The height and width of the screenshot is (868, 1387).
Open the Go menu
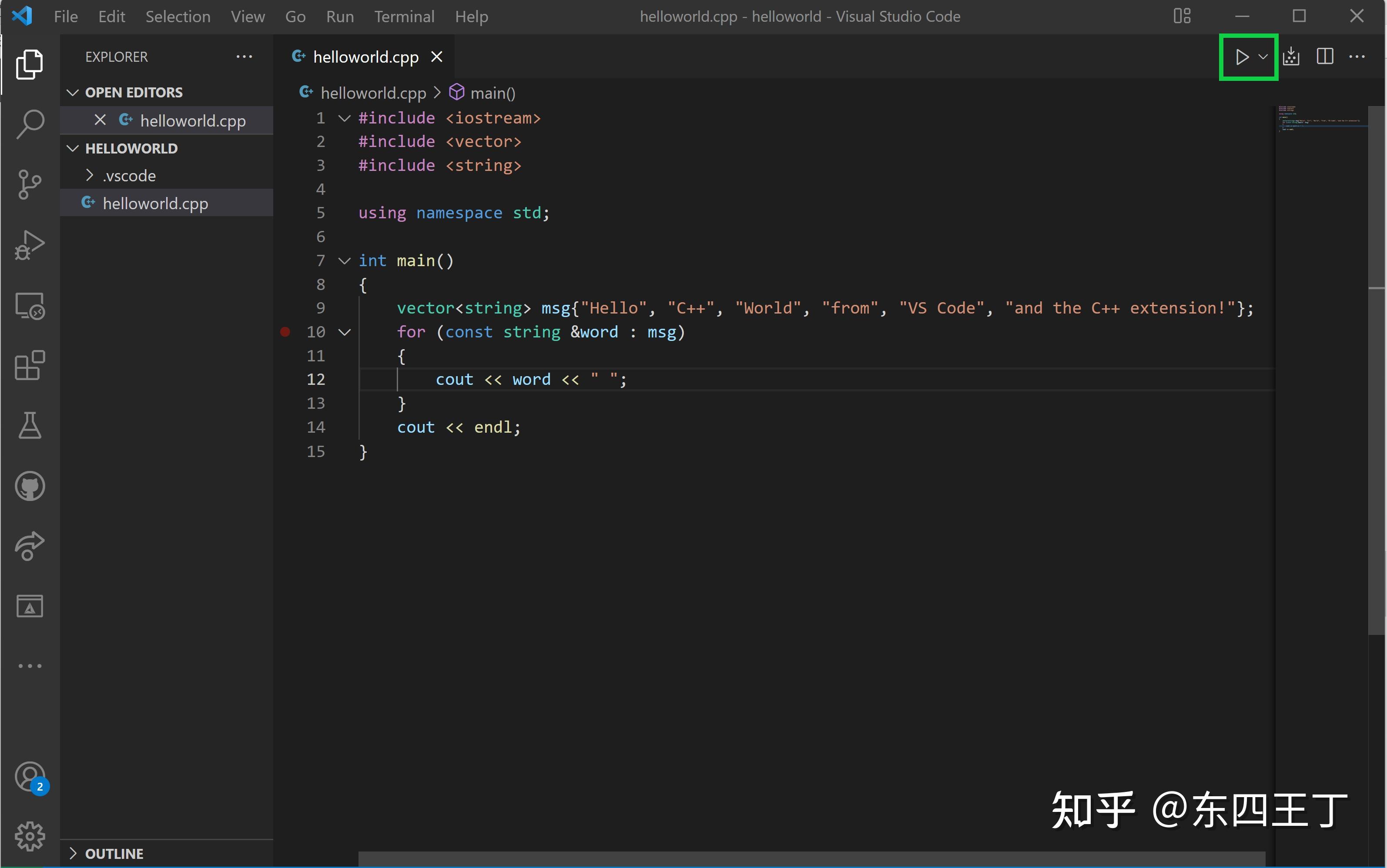pos(295,17)
